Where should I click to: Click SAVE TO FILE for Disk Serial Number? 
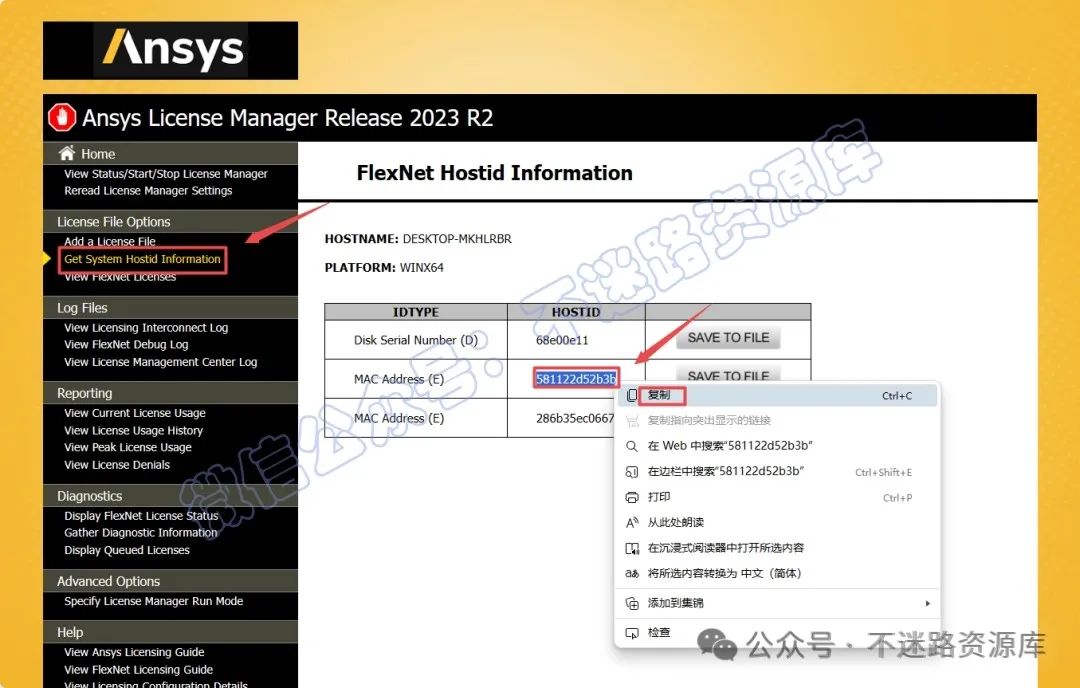728,338
